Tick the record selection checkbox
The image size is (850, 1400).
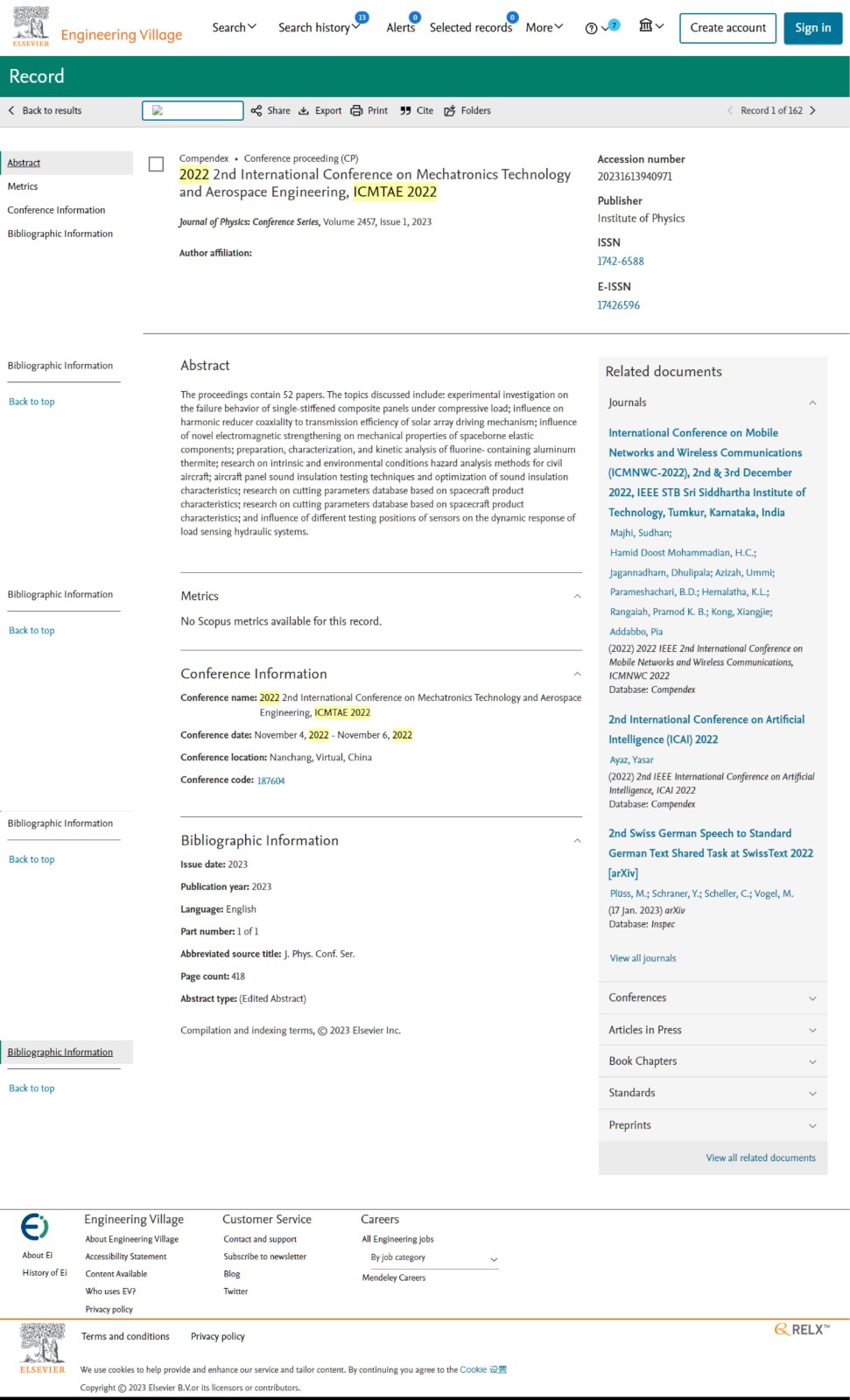click(x=156, y=164)
